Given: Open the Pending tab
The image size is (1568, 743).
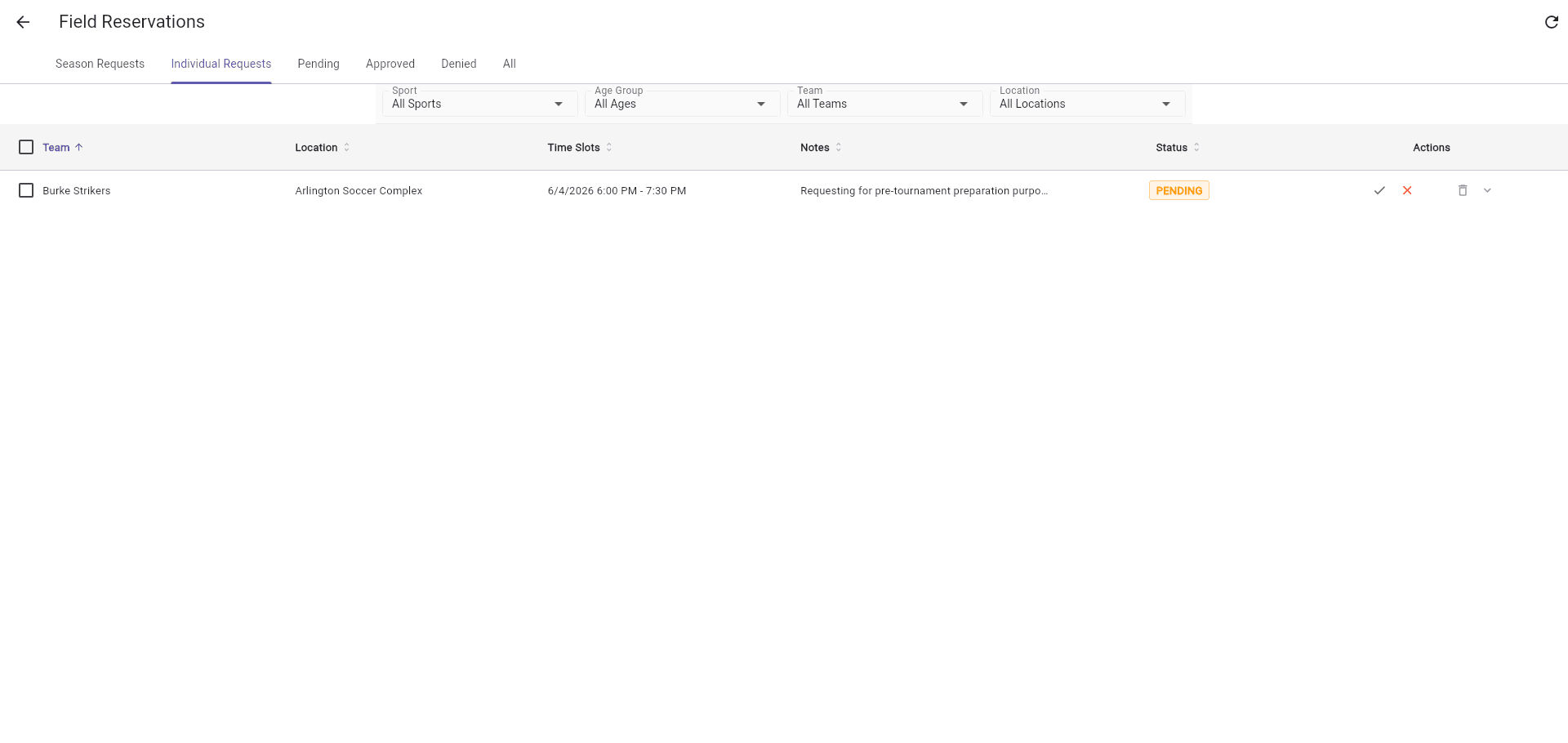Looking at the screenshot, I should (x=318, y=64).
